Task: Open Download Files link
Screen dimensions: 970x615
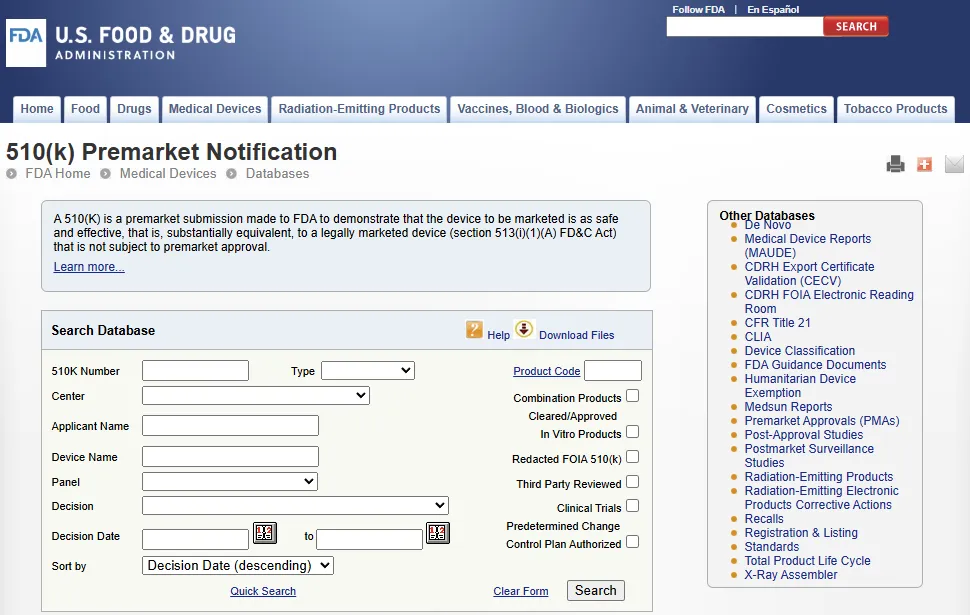Action: (577, 335)
